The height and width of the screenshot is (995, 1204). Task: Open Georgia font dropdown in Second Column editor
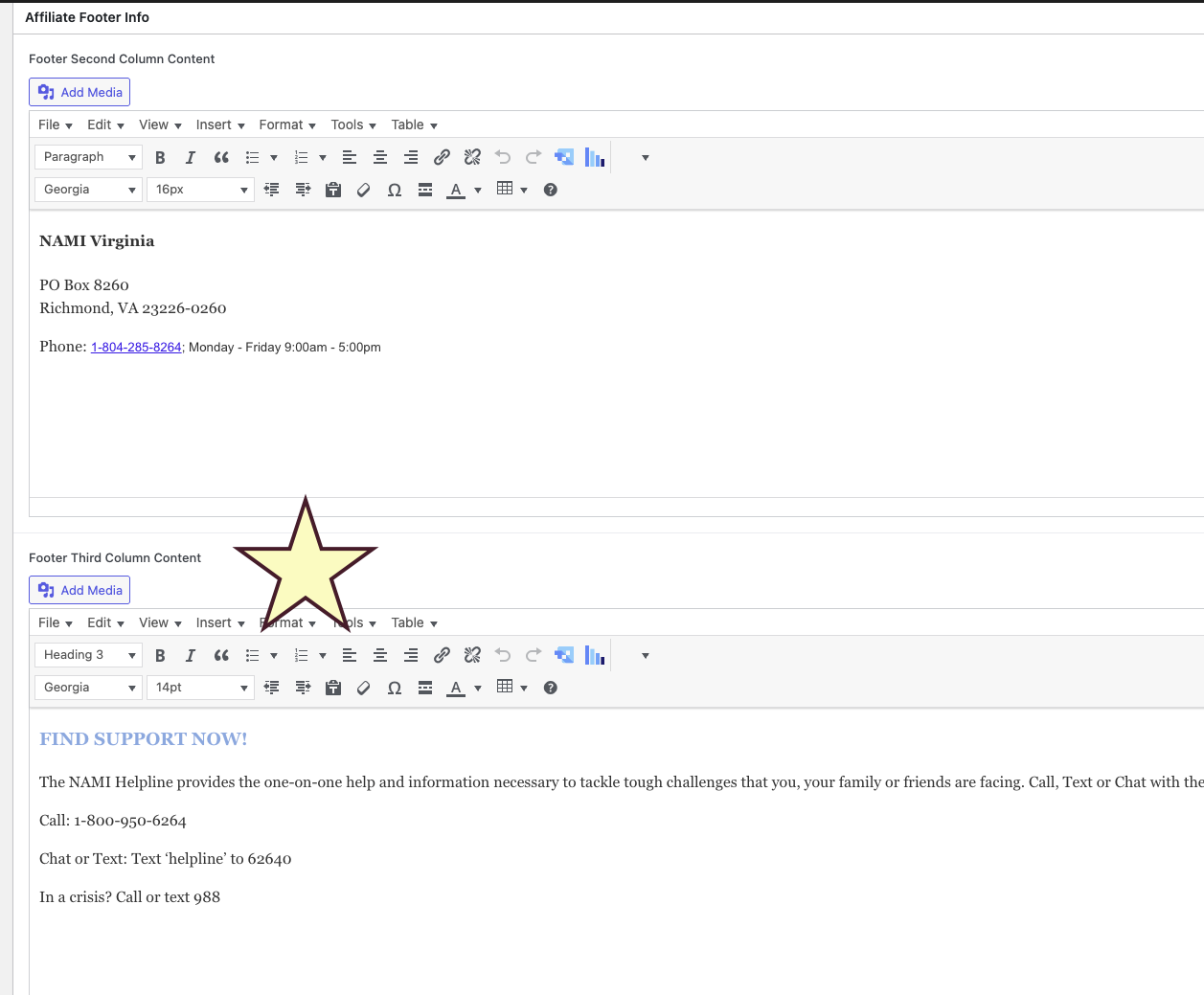(88, 190)
